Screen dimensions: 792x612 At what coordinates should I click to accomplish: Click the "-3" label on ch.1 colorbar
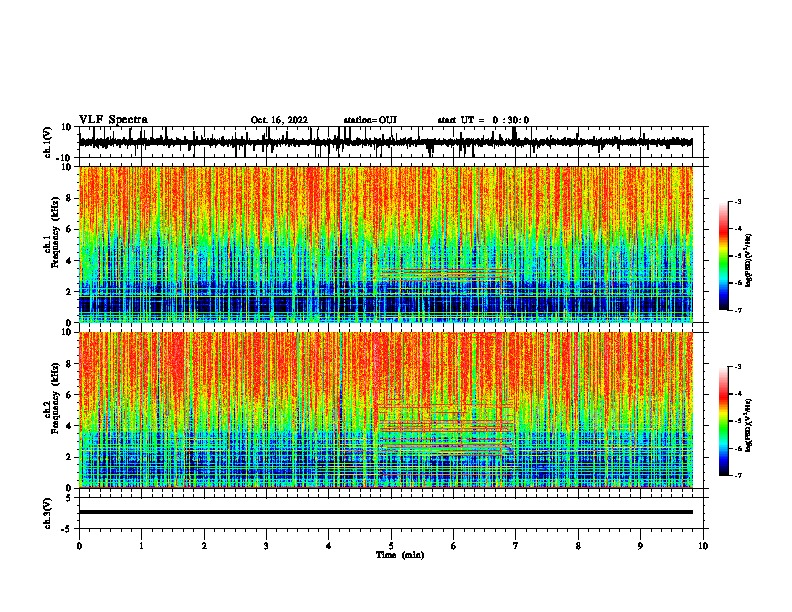(x=737, y=201)
